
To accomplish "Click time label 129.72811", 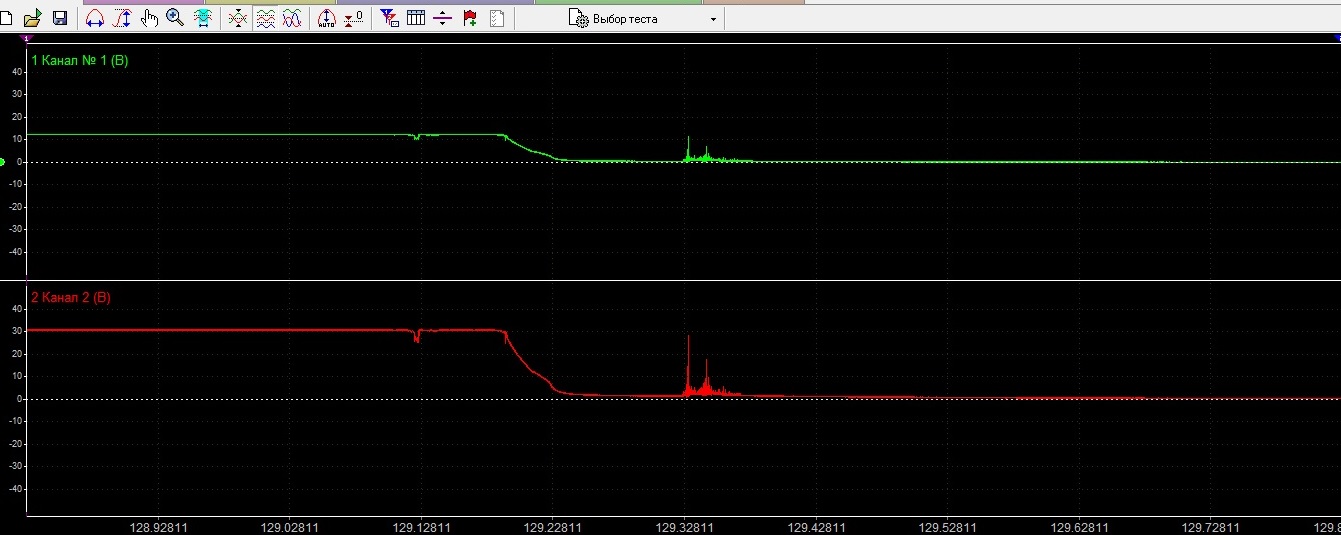I will coord(1212,527).
